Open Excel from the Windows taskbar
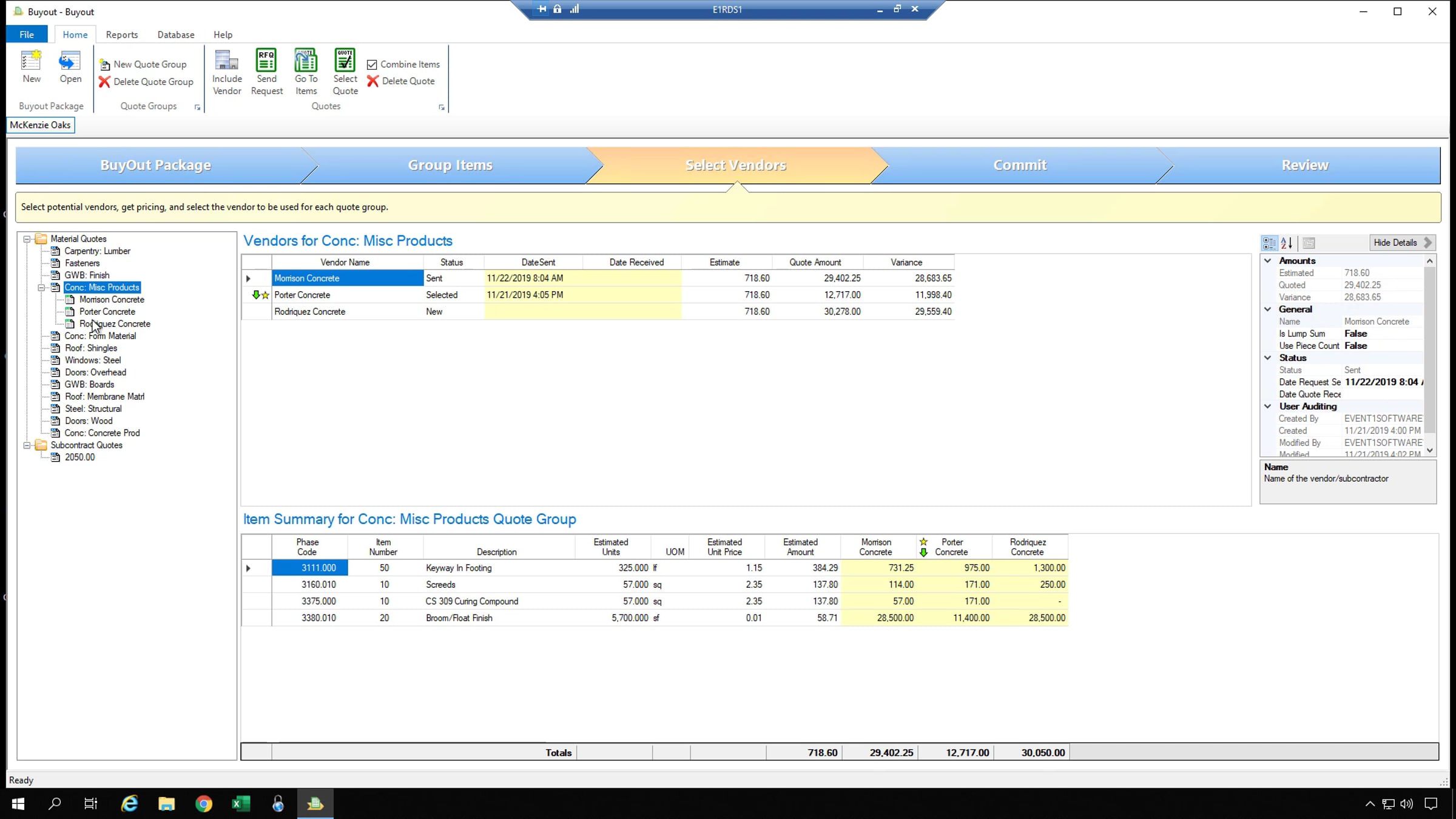This screenshot has width=1456, height=819. tap(241, 804)
